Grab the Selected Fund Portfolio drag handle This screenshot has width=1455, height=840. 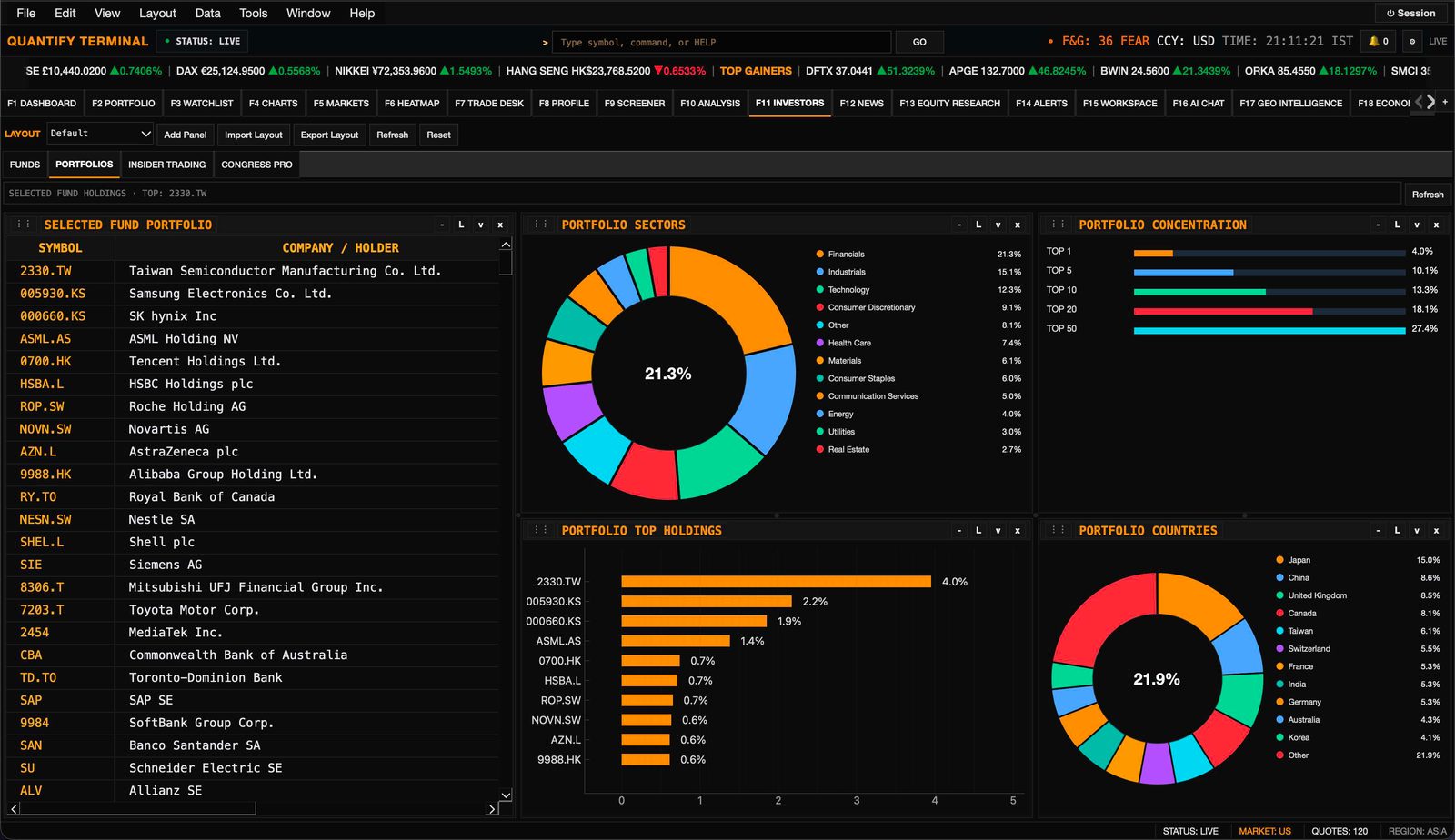click(x=24, y=225)
